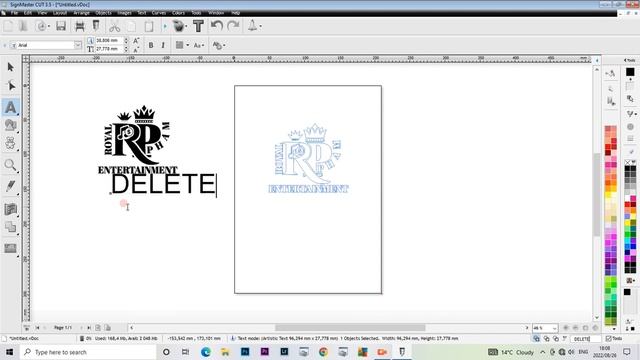
Task: Expand the Arial font name dropdown
Action: tap(78, 45)
